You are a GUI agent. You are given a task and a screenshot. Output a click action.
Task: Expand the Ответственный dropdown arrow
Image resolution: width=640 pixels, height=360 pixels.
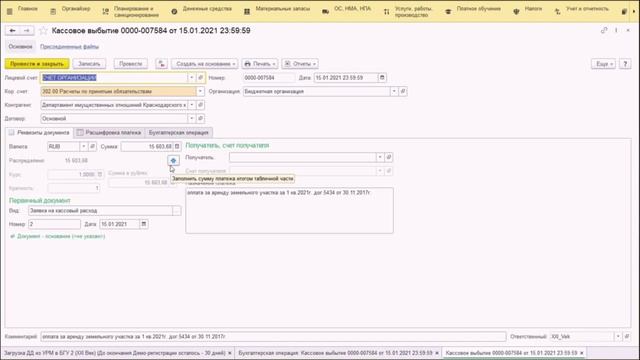618,336
